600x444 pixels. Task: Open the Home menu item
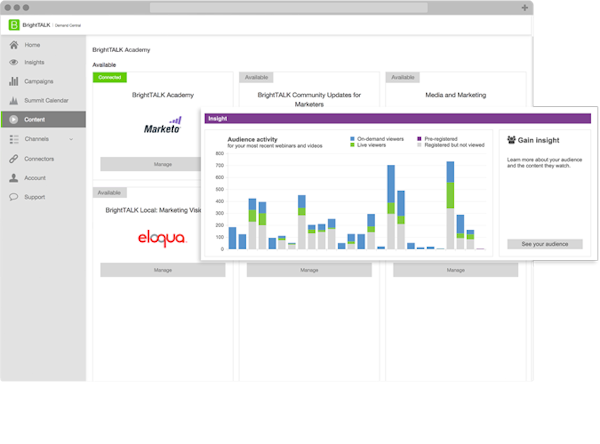(x=32, y=45)
